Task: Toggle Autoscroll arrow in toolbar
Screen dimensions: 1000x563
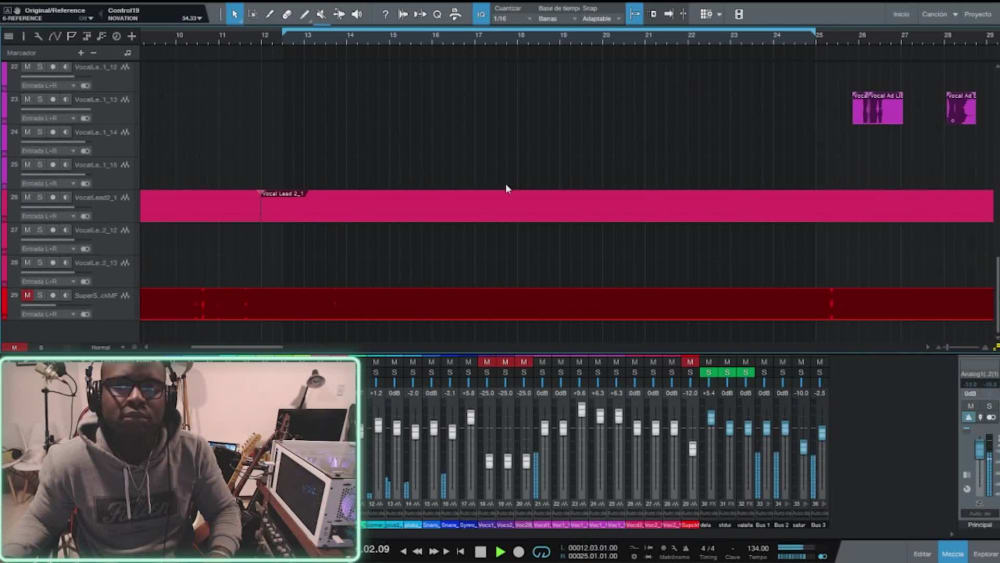Action: click(668, 14)
